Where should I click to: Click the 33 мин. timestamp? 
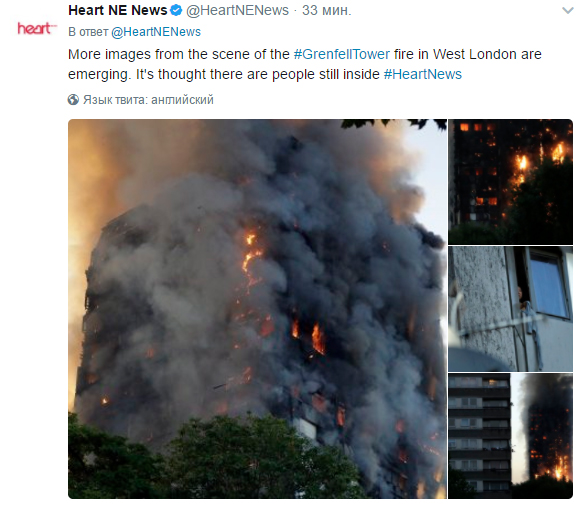(327, 10)
